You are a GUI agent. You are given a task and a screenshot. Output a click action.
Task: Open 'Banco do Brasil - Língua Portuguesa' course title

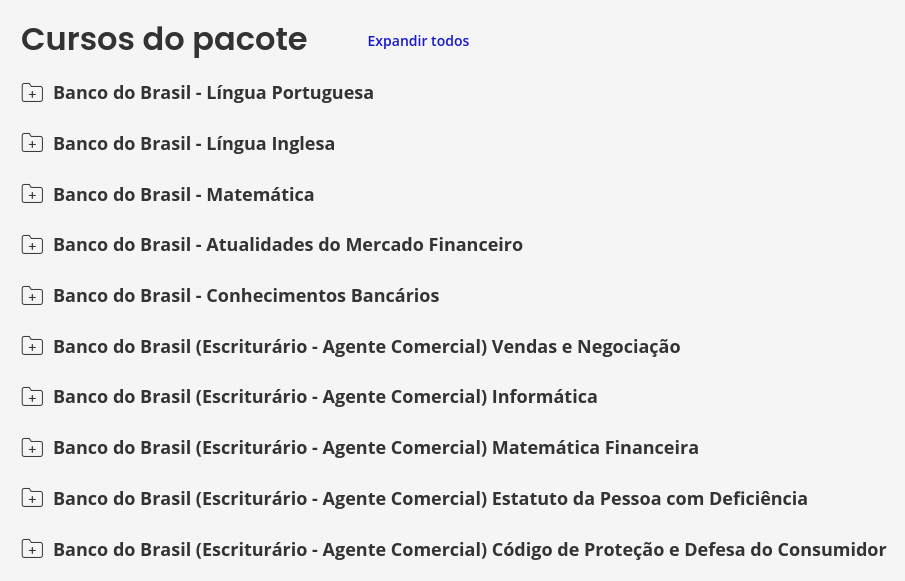tap(214, 93)
